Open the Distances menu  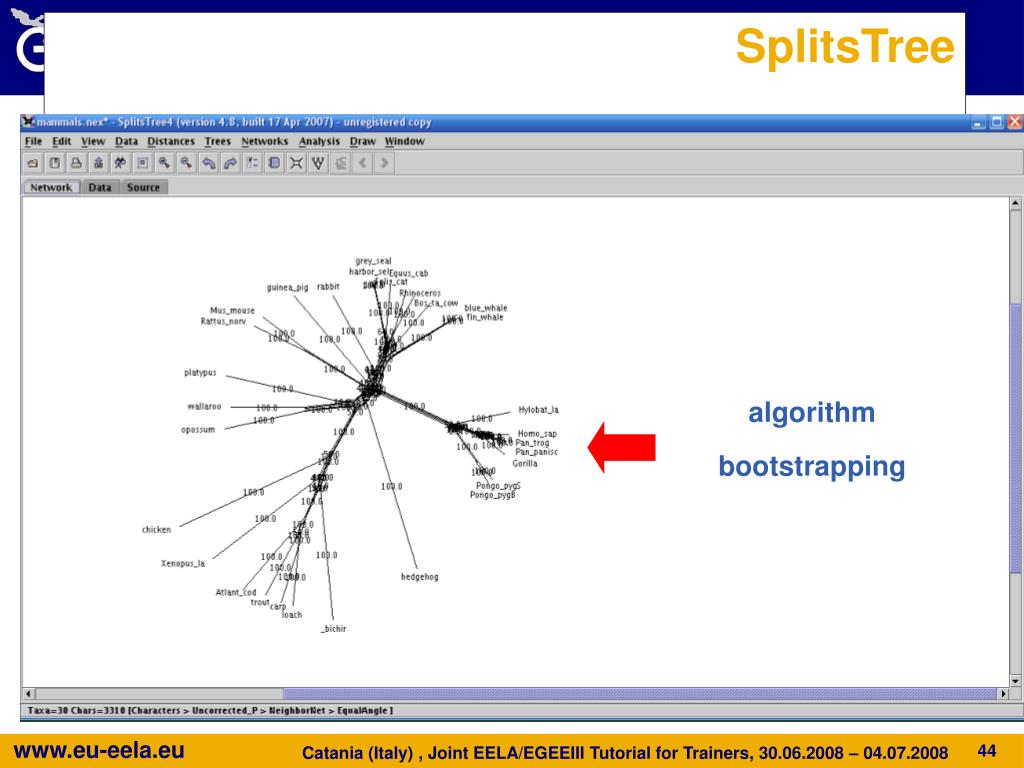pos(170,141)
